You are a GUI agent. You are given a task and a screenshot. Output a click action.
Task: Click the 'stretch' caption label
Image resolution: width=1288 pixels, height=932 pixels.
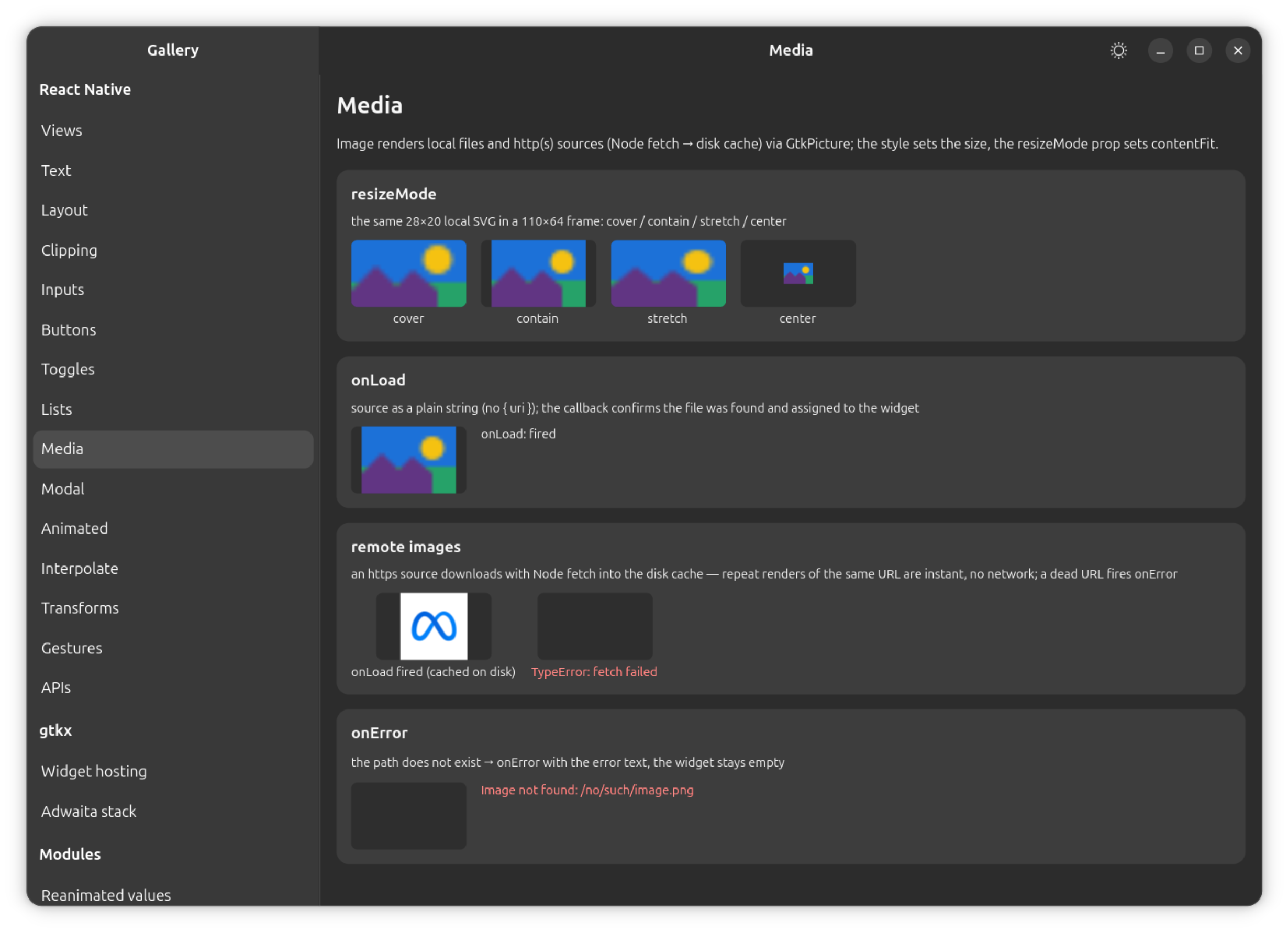(x=667, y=318)
